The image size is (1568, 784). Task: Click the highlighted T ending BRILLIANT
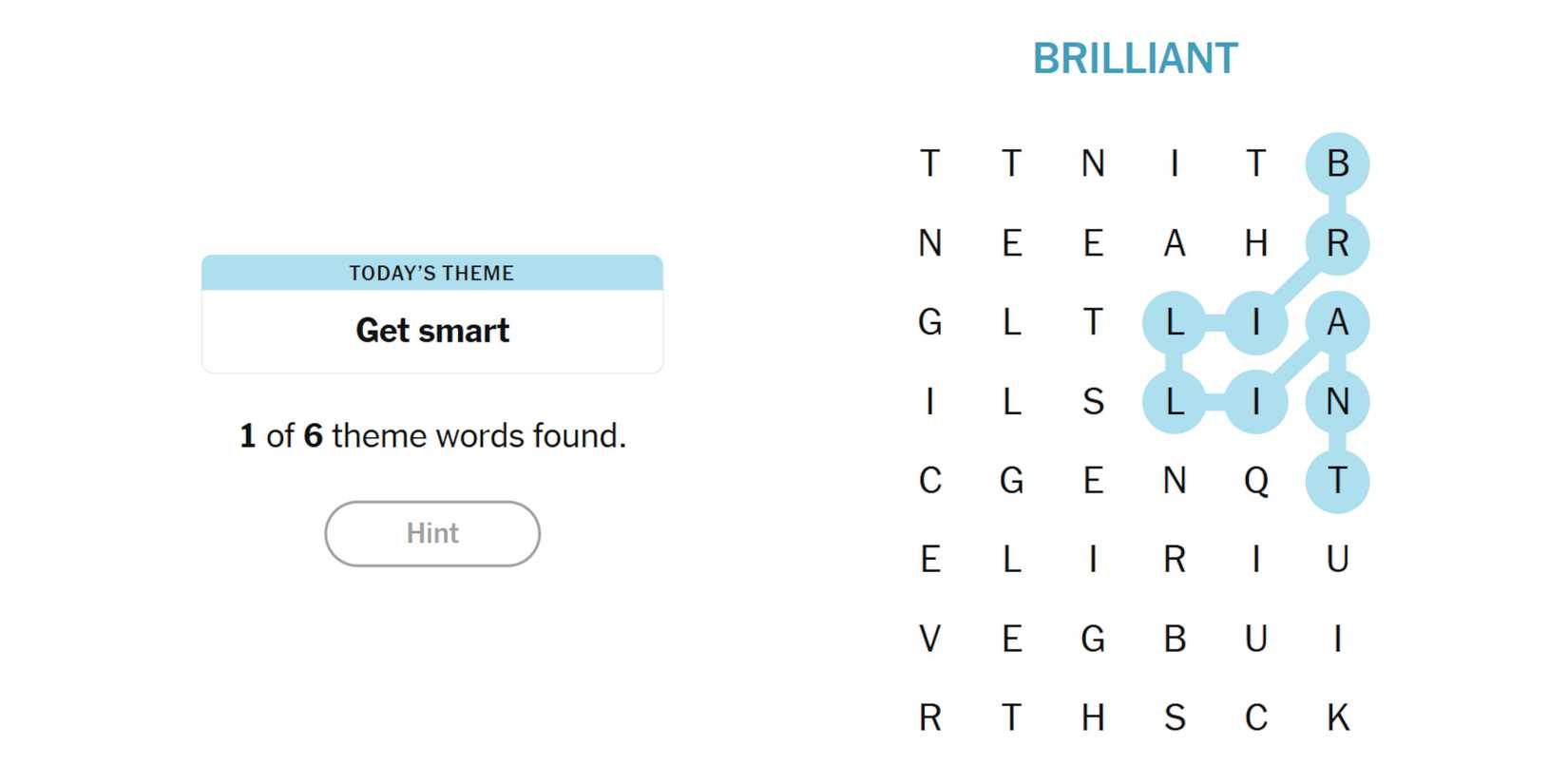(1337, 481)
